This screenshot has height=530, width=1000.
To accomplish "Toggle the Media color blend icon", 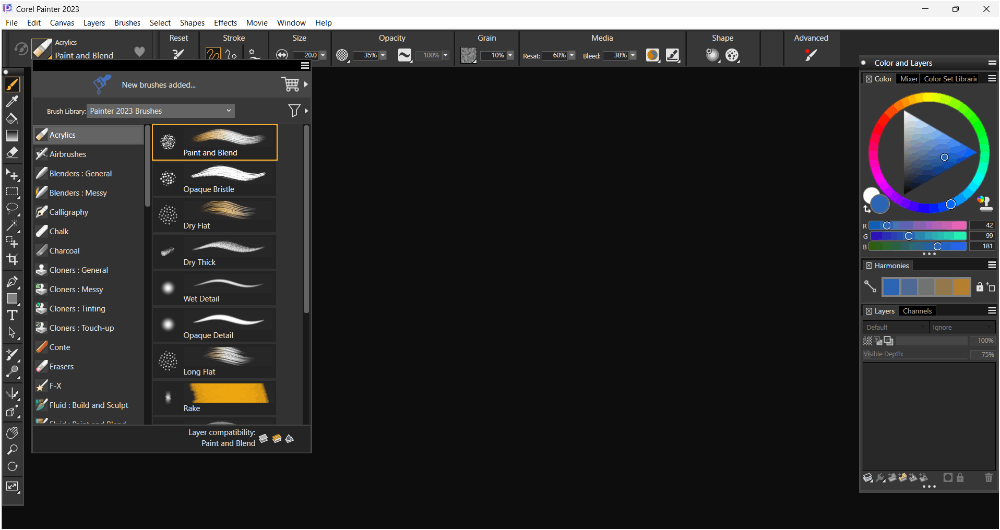I will pyautogui.click(x=652, y=55).
